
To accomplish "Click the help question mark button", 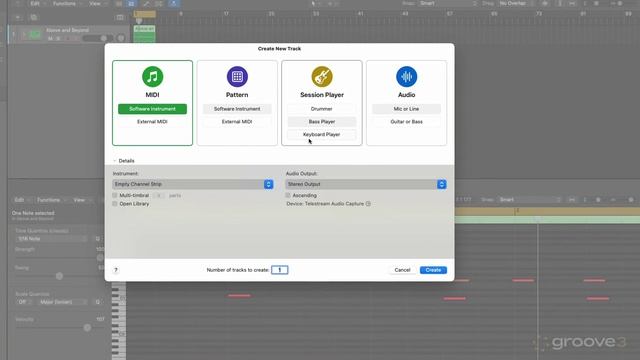I will coord(116,270).
